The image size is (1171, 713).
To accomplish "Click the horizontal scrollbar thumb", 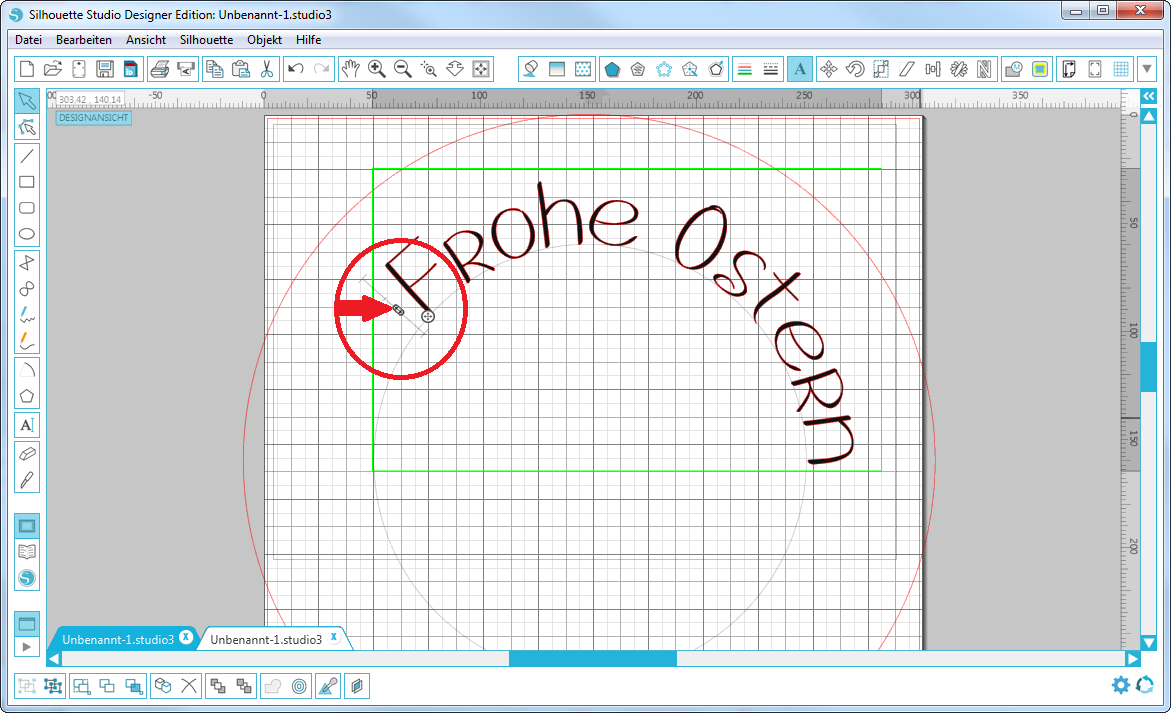I will click(x=592, y=659).
